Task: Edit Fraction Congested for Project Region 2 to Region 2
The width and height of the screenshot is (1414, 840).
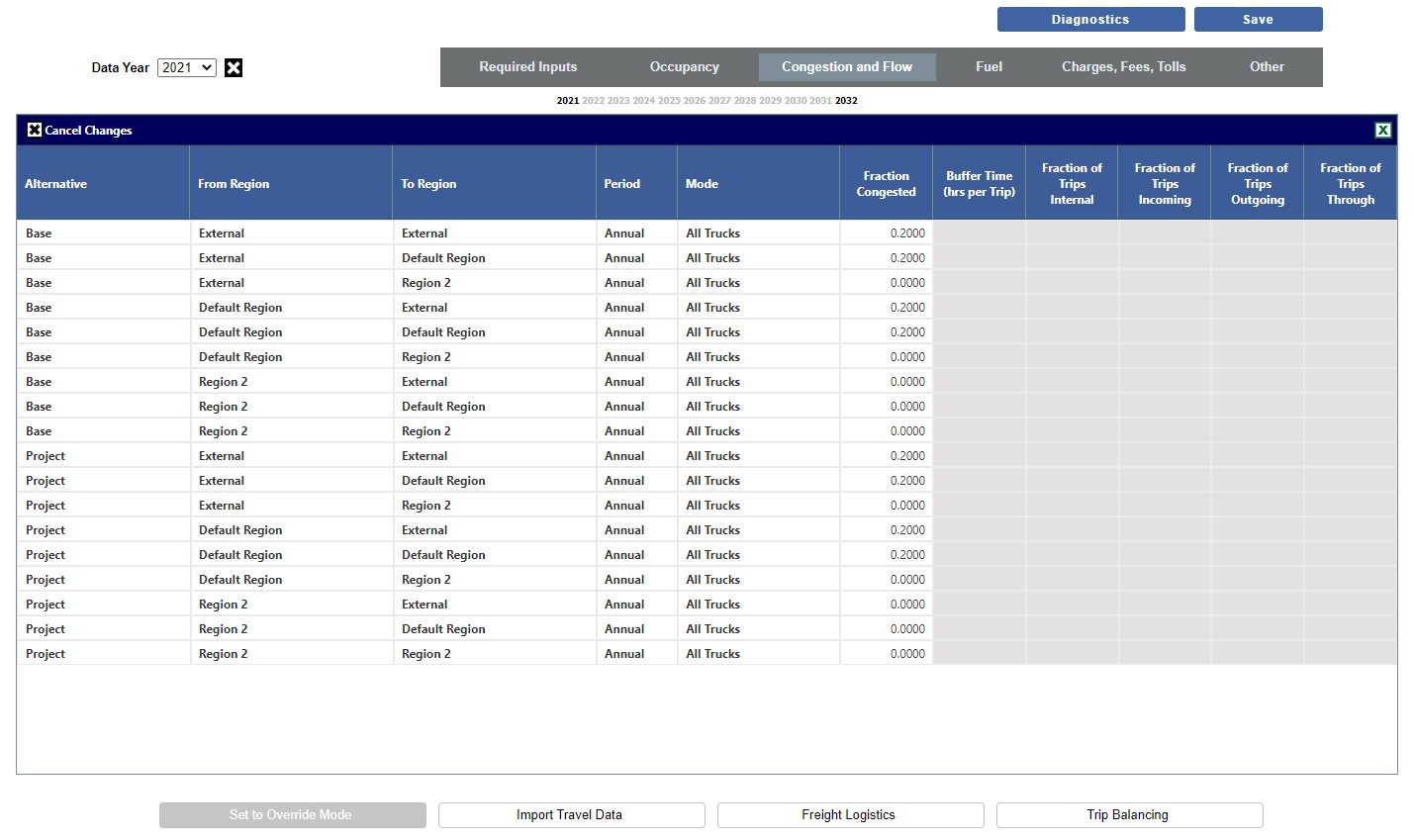Action: [888, 654]
